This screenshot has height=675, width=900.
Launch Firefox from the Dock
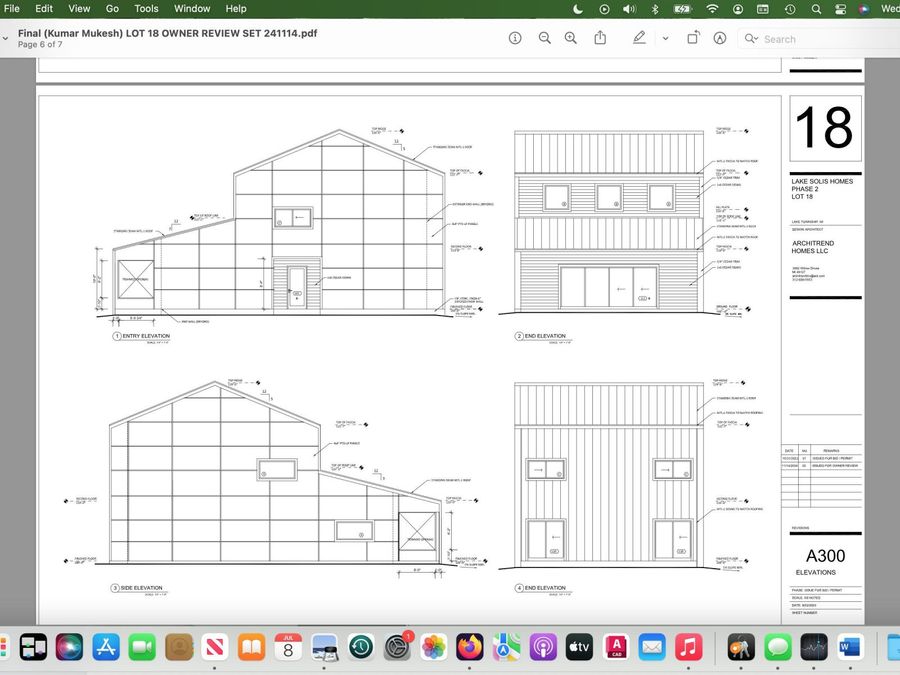pos(470,647)
